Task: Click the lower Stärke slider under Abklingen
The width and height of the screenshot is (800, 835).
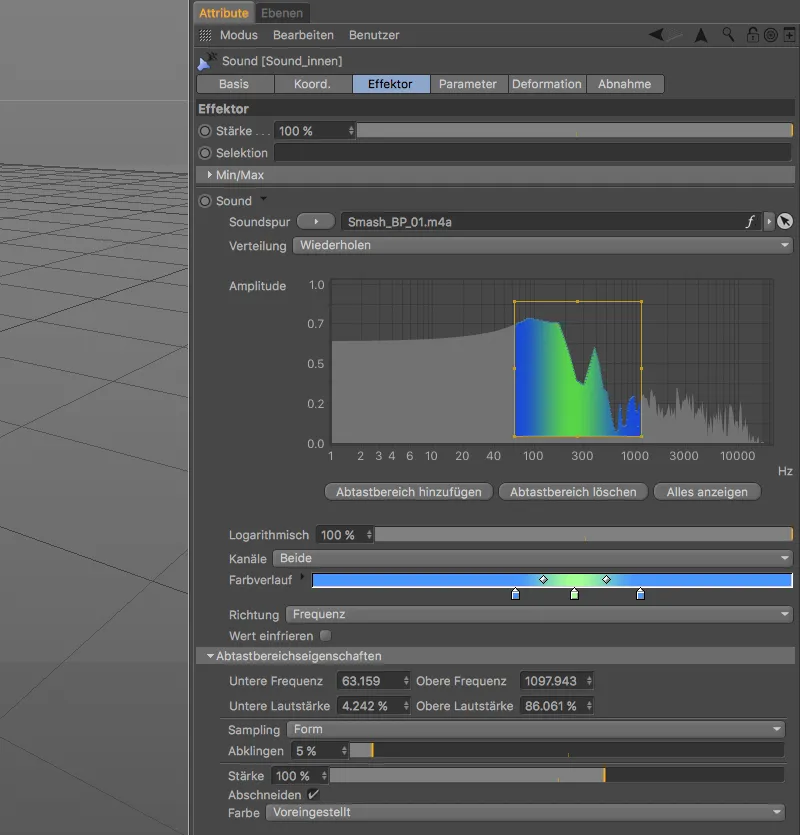Action: point(557,775)
